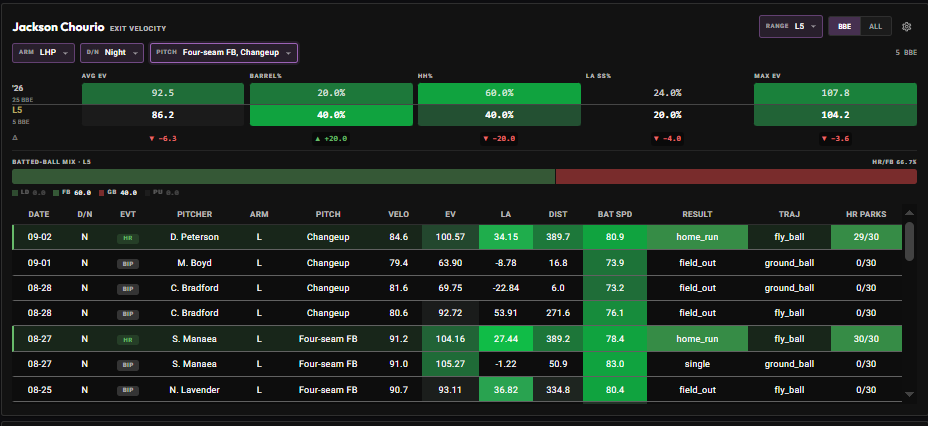Click the 53.91 launch angle cell

pyautogui.click(x=506, y=313)
